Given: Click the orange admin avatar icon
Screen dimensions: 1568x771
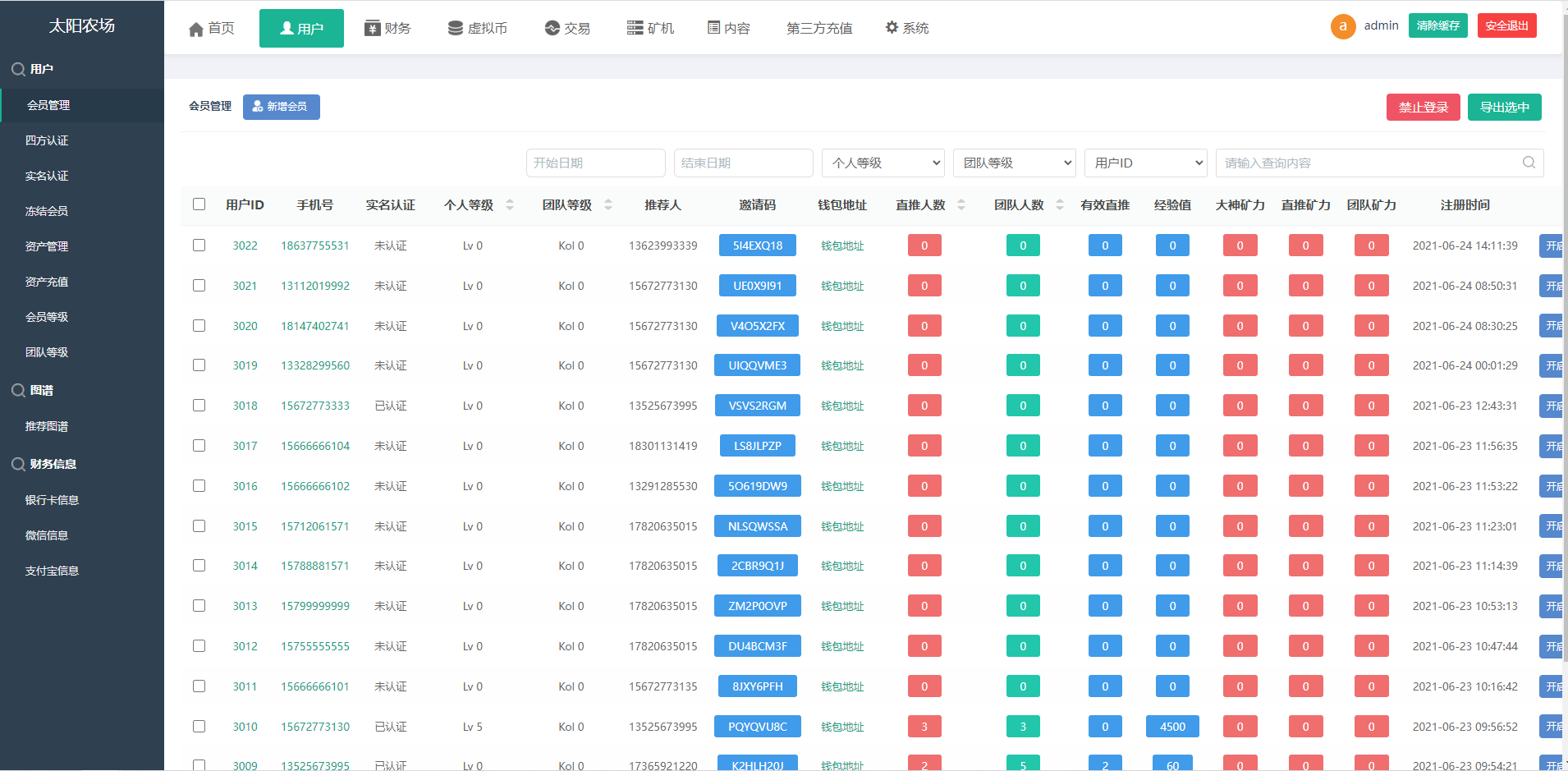Looking at the screenshot, I should [1343, 26].
